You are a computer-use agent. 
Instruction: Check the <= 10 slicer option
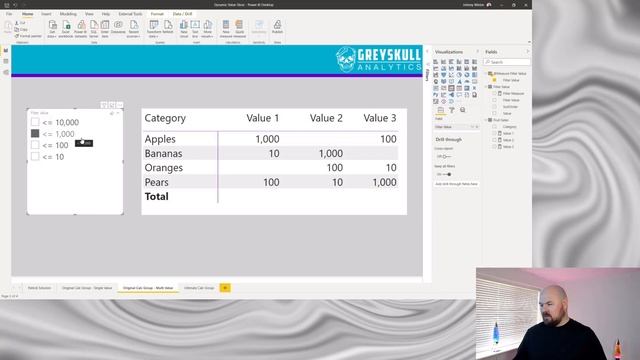[x=35, y=156]
